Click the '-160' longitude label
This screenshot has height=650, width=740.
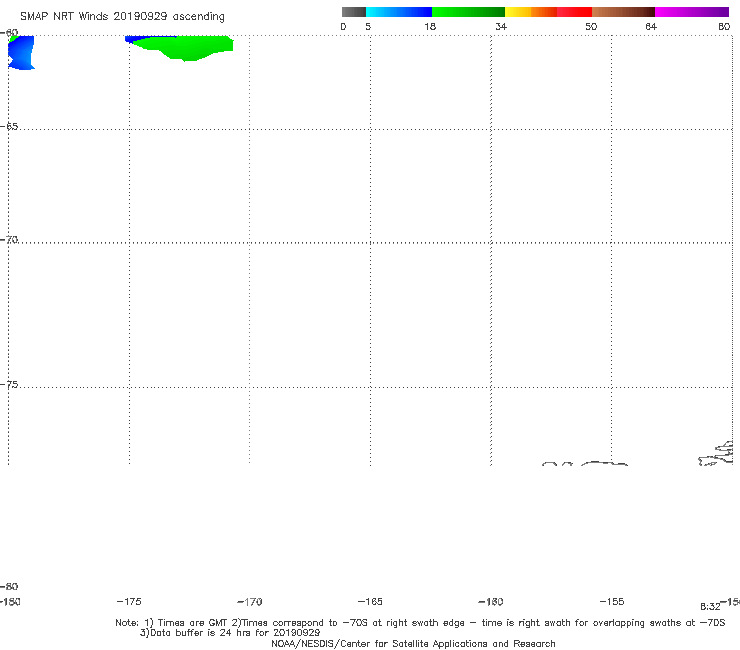point(491,601)
